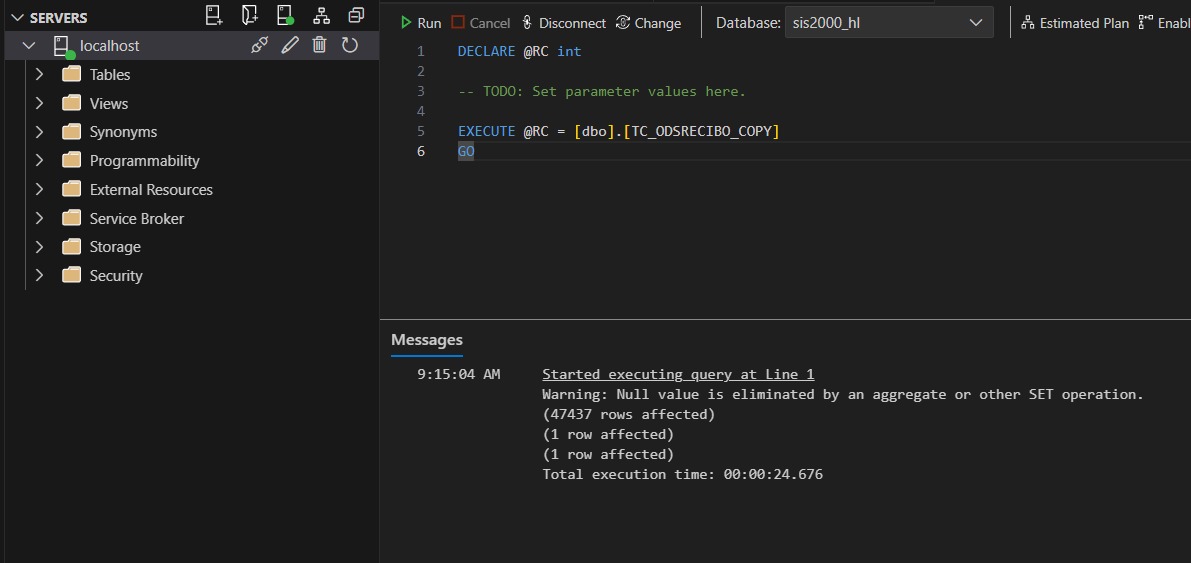Expand the Programmability folder
The height and width of the screenshot is (563, 1191).
coord(40,161)
